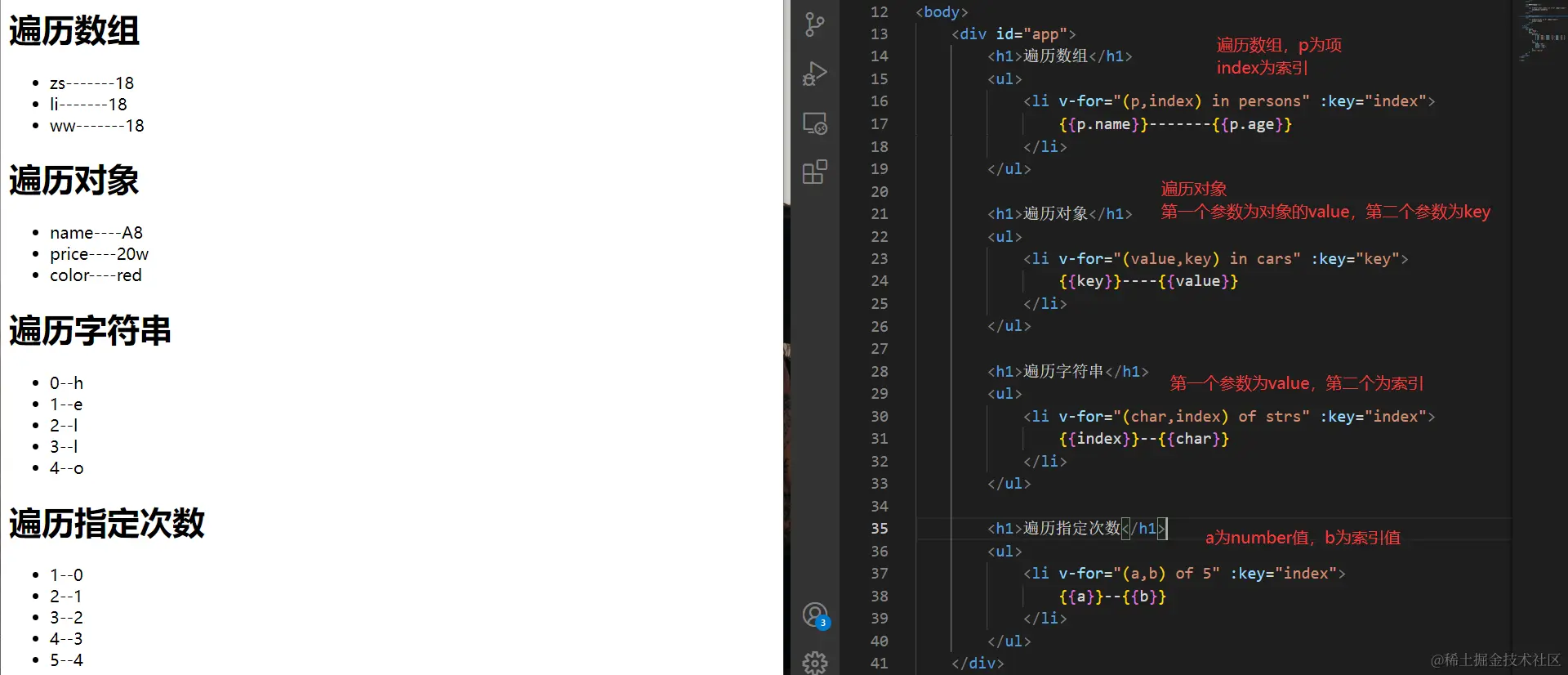The height and width of the screenshot is (675, 1568).
Task: Click the v-for "(a,b) of 5" line
Action: (x=1184, y=574)
